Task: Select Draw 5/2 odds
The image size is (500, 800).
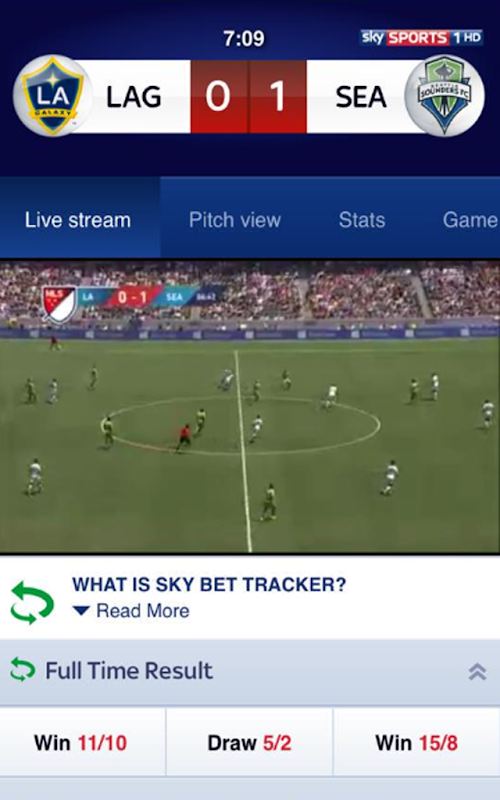Action: point(249,742)
